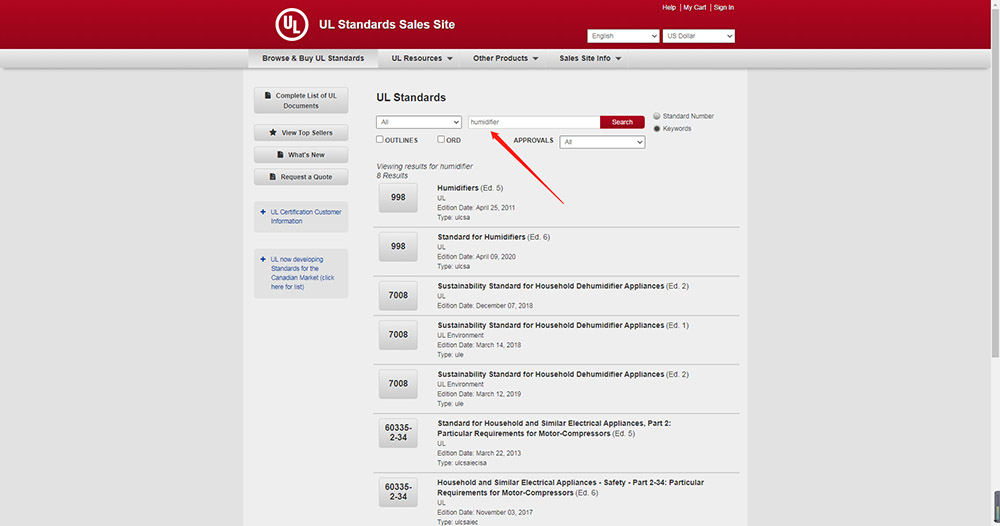This screenshot has height=526, width=1000.
Task: Tick the ORD checkbox
Action: coord(441,140)
